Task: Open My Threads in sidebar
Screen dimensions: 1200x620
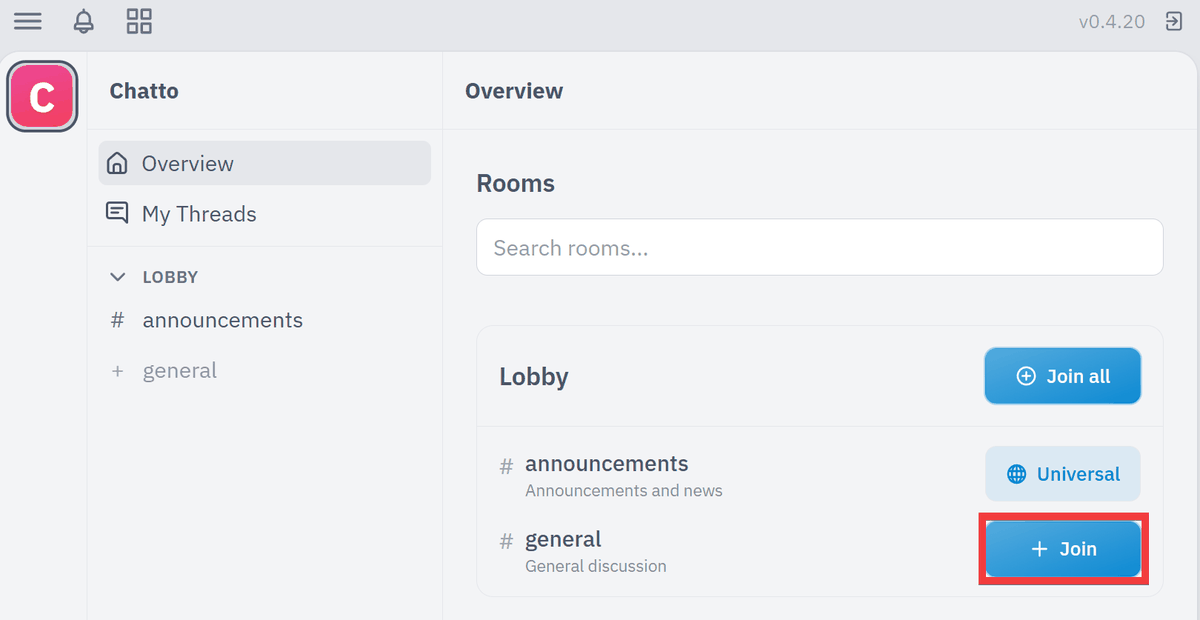Action: click(264, 213)
